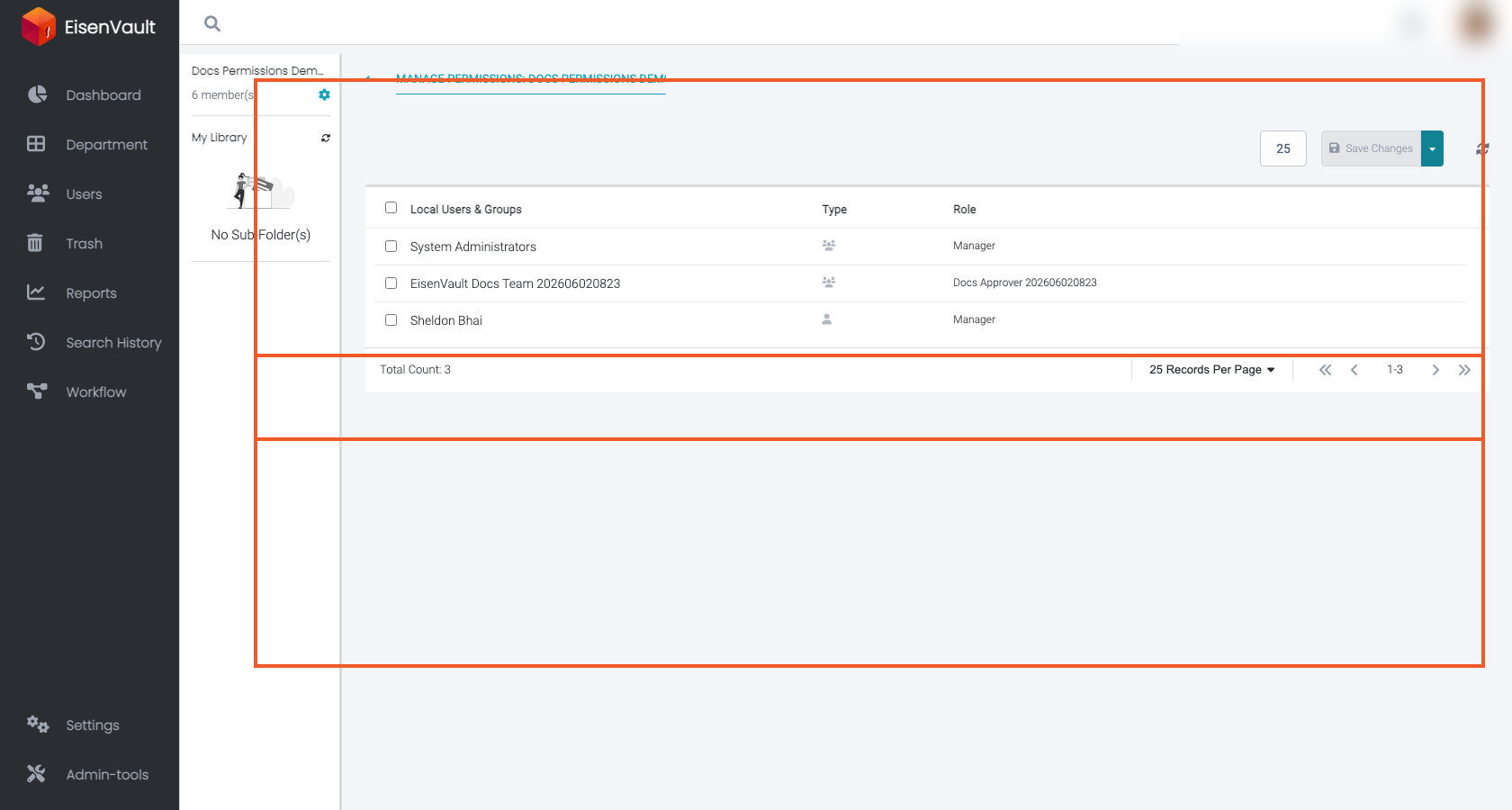
Task: Select the Manage Permissions tab heading
Action: pos(531,79)
